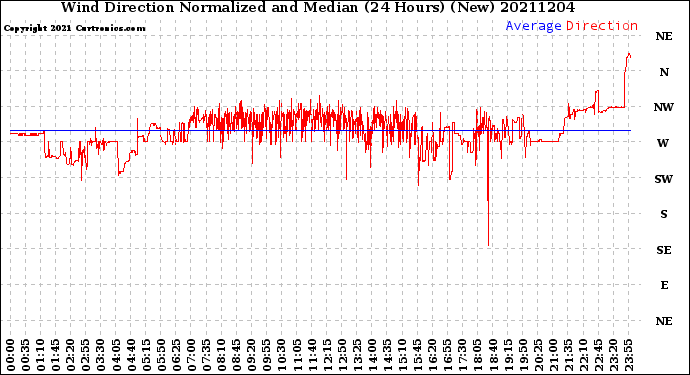Click the 06:25 time axis label
Image resolution: width=690 pixels, height=375 pixels.
176,355
